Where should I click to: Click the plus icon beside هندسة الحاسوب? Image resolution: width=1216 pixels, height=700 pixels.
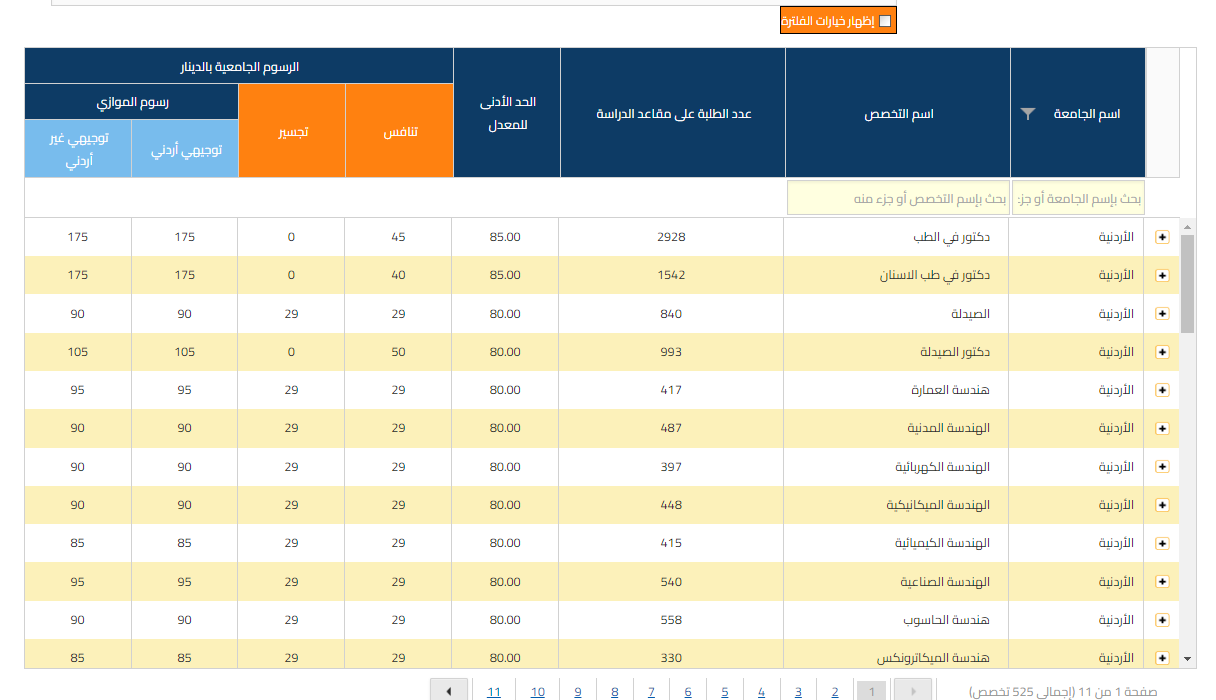click(x=1161, y=619)
